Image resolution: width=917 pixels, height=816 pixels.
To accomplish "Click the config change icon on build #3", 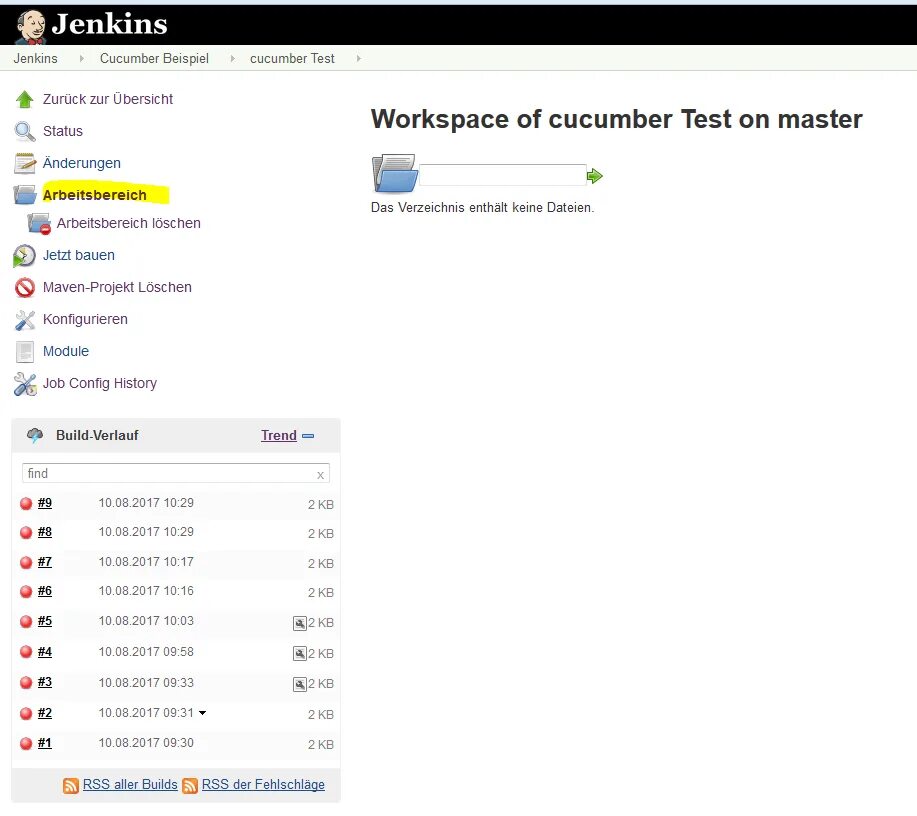I will (299, 684).
